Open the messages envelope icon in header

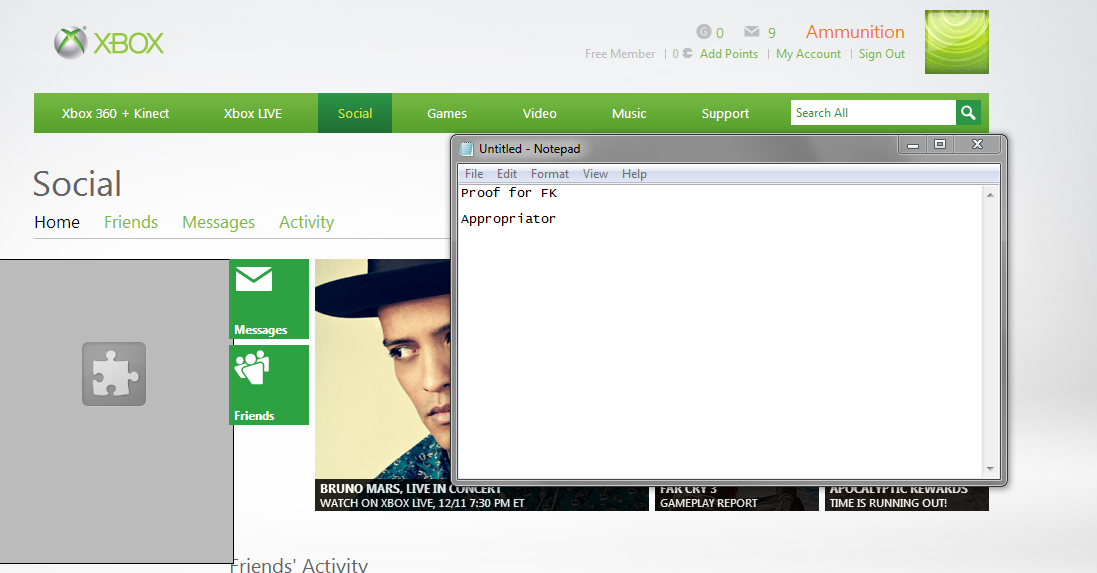tap(751, 31)
